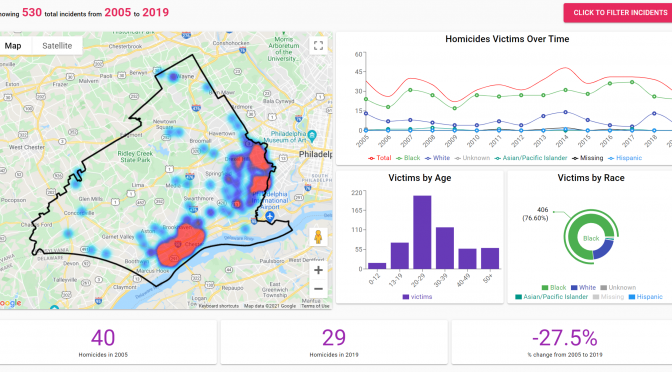Toggle White series in line chart legend
The image size is (672, 372).
coord(438,158)
